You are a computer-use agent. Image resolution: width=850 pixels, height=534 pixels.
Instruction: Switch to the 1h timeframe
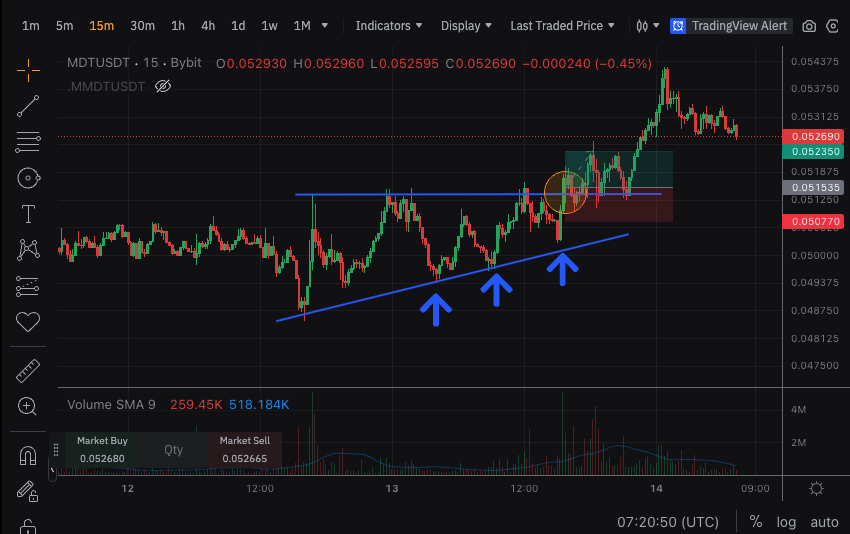coord(178,25)
